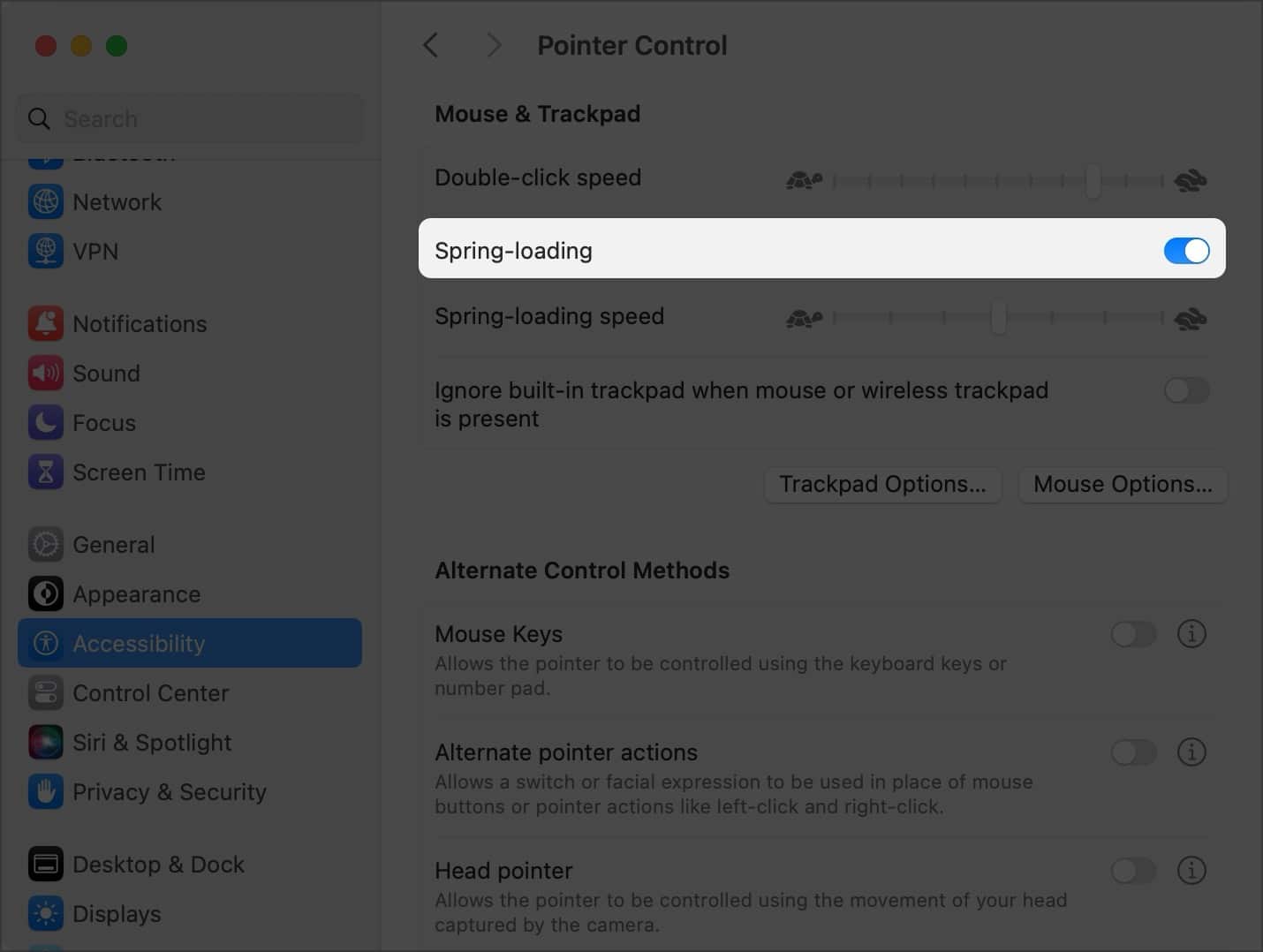Open info for Mouse Keys
Image resolution: width=1263 pixels, height=952 pixels.
coord(1191,634)
